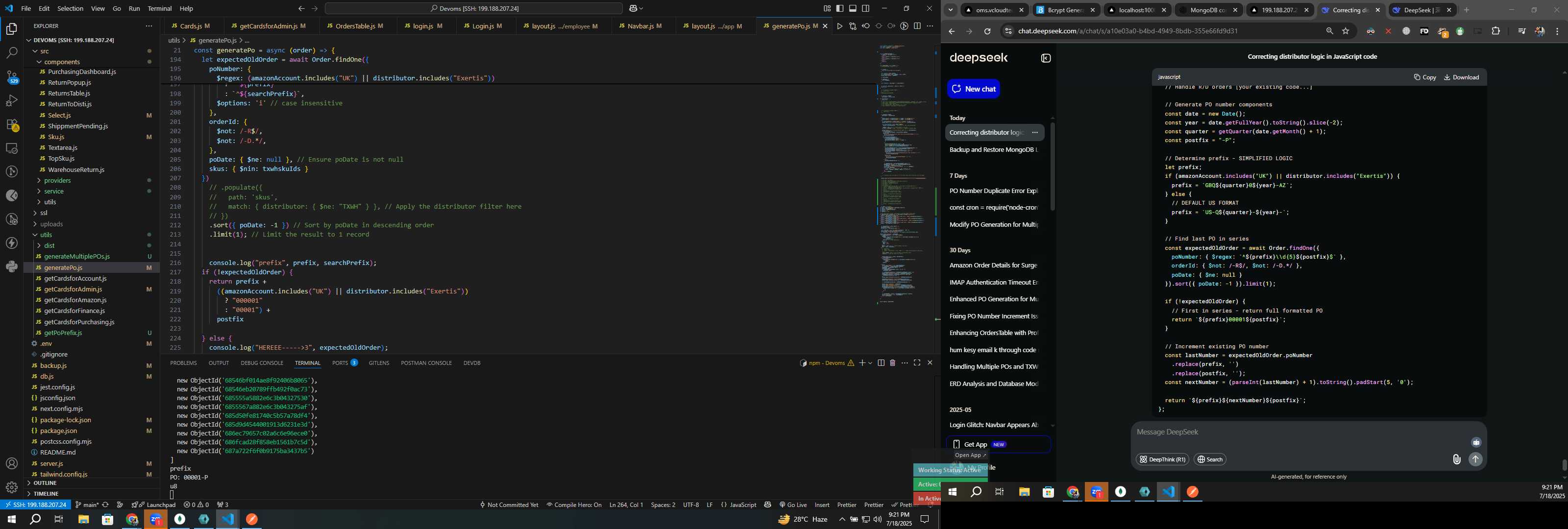Open Chrome Extensions puzzle icon

click(x=1495, y=31)
